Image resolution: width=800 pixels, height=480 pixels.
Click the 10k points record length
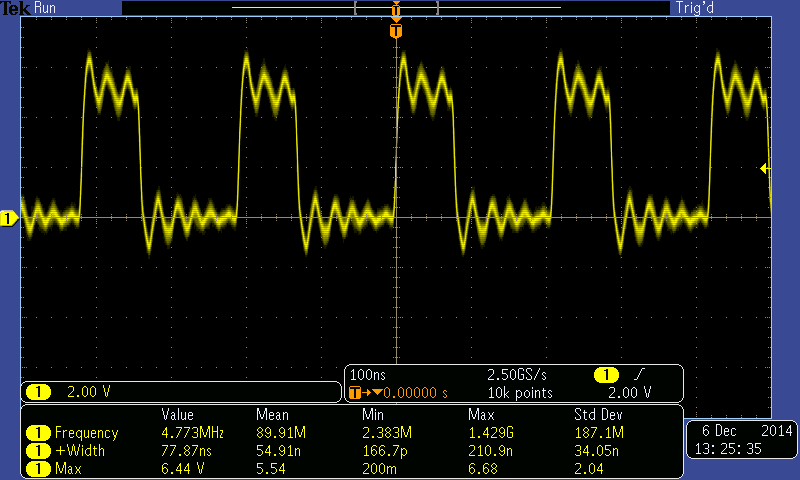[x=520, y=393]
